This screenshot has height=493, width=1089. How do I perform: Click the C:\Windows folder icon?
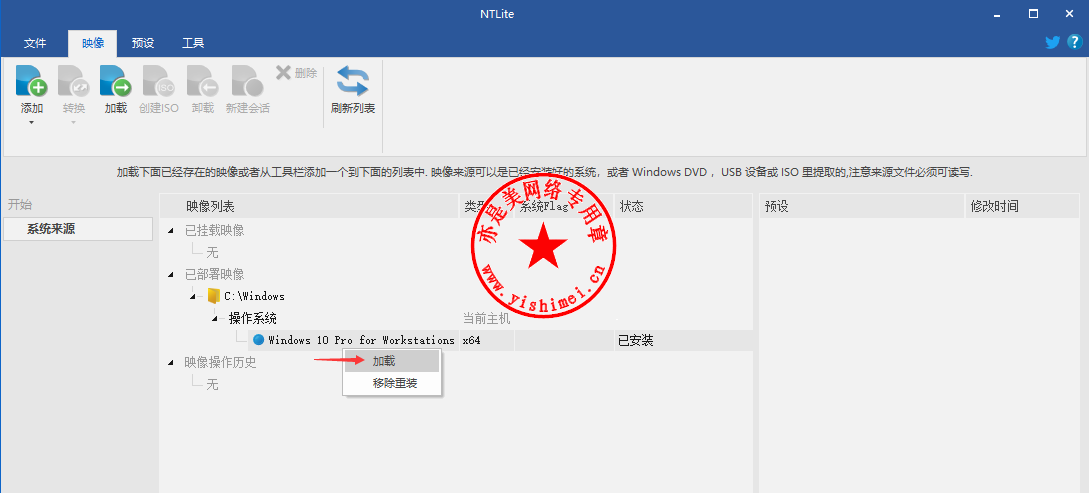coord(214,296)
